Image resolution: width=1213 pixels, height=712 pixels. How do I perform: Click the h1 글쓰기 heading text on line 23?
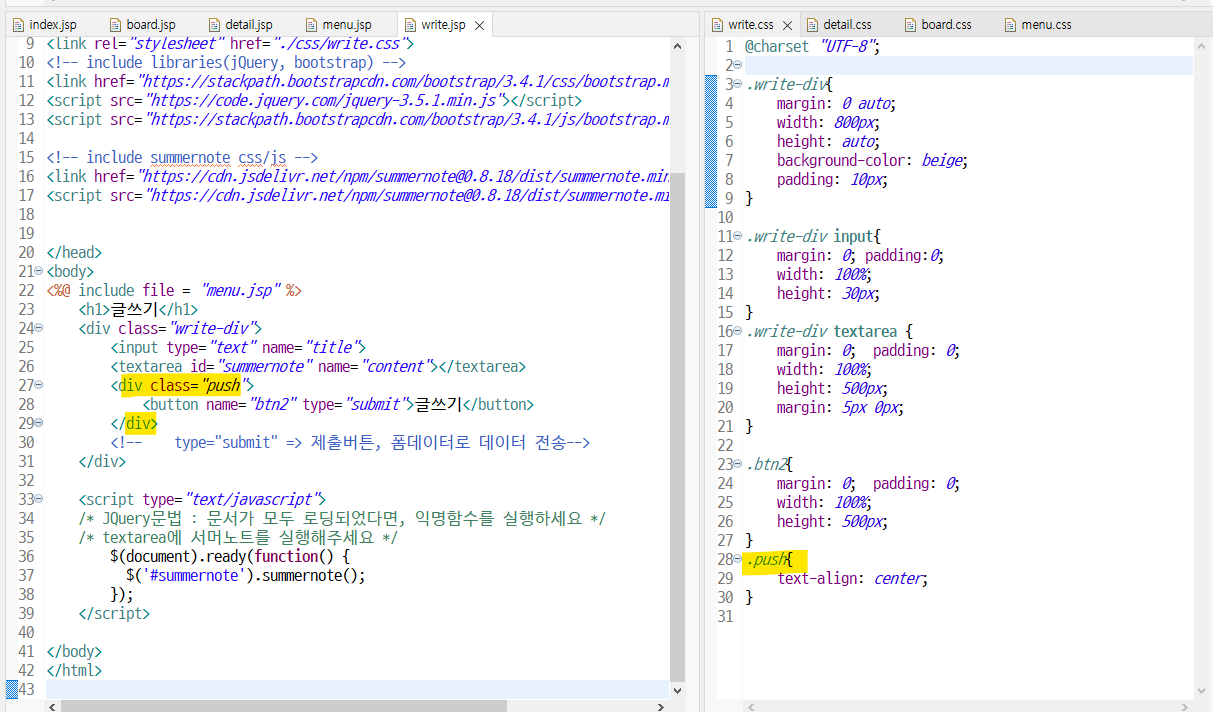(x=135, y=309)
